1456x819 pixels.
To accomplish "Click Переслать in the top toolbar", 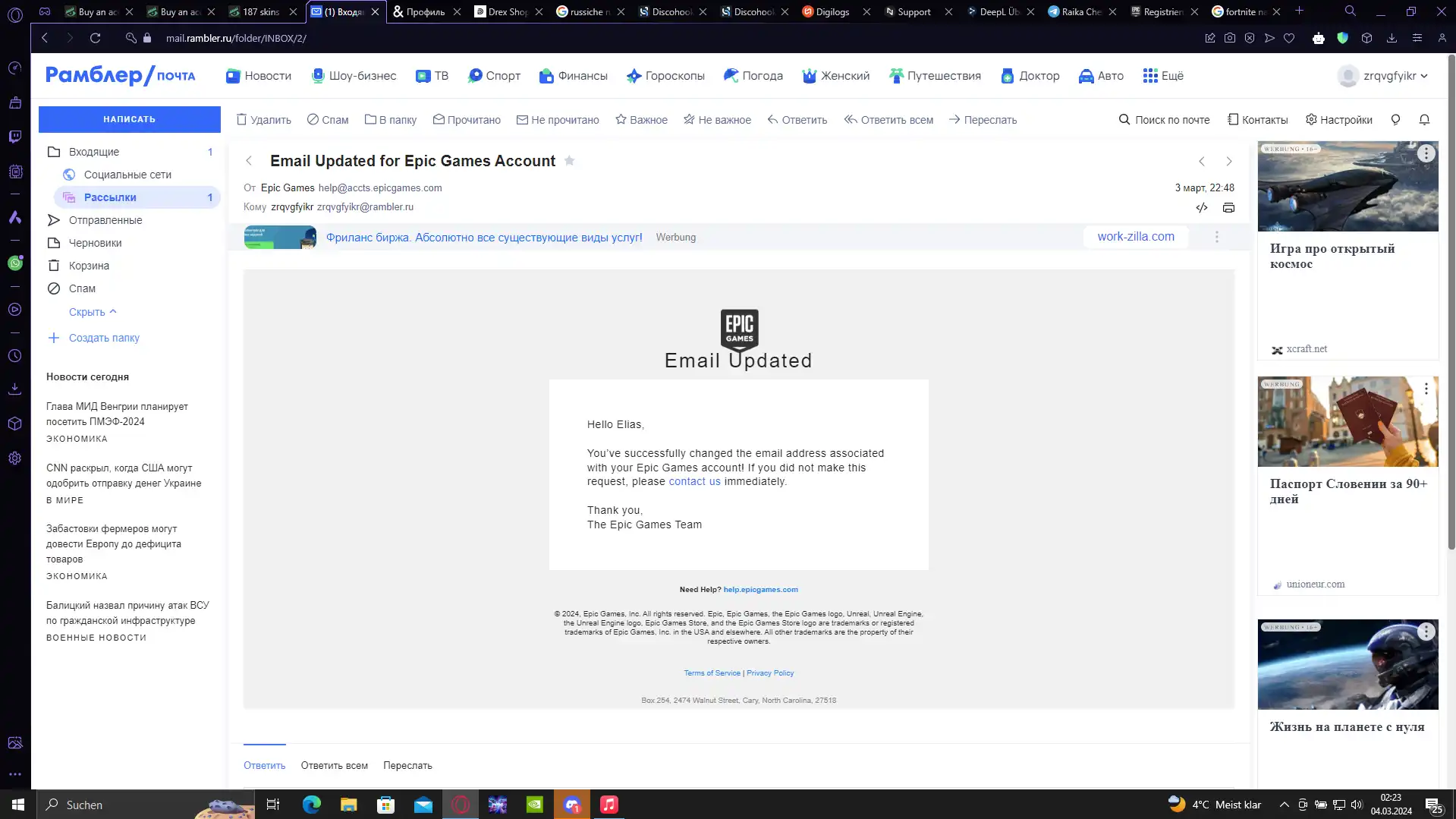I will click(983, 120).
